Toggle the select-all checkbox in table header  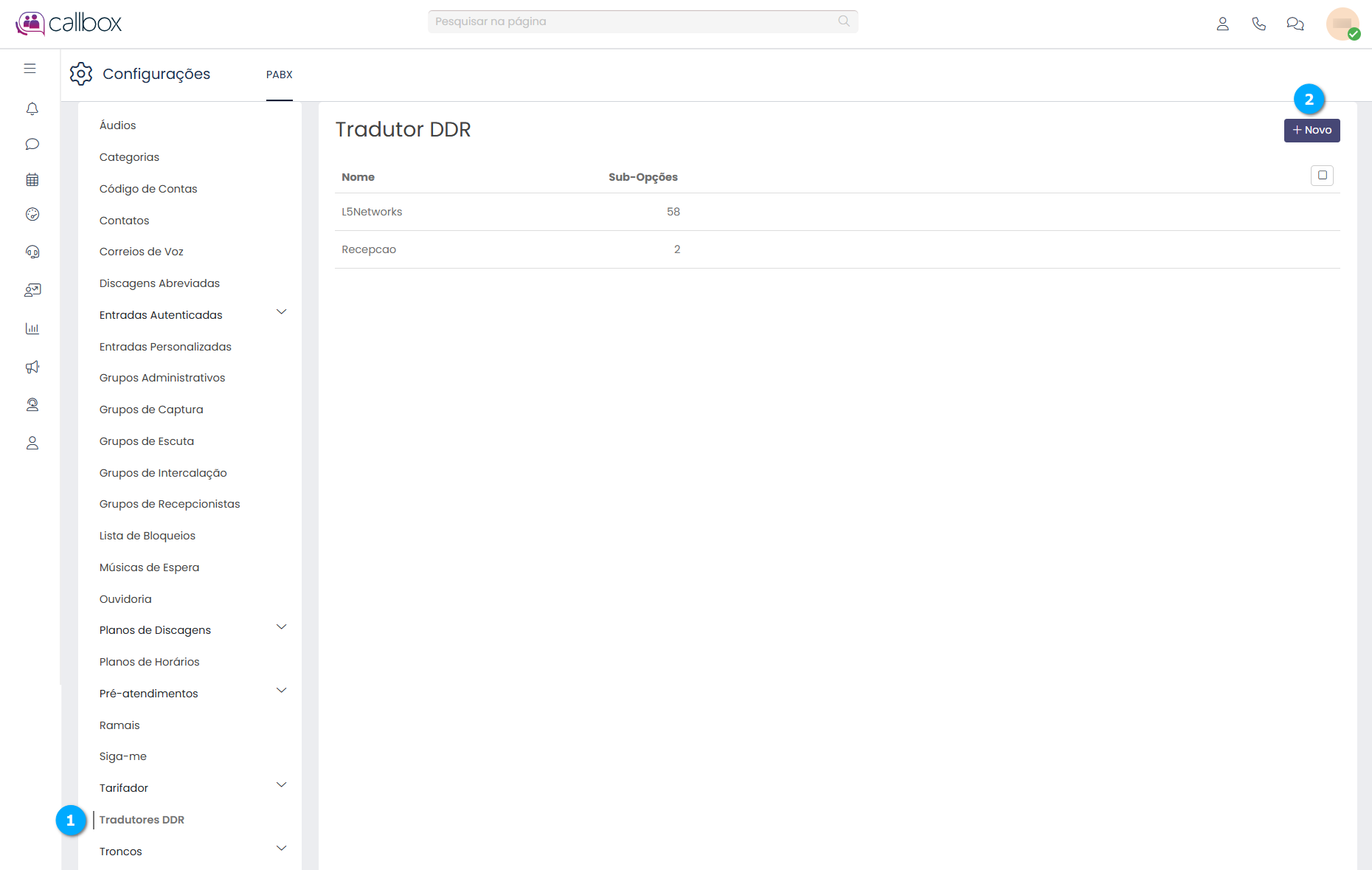pyautogui.click(x=1322, y=176)
